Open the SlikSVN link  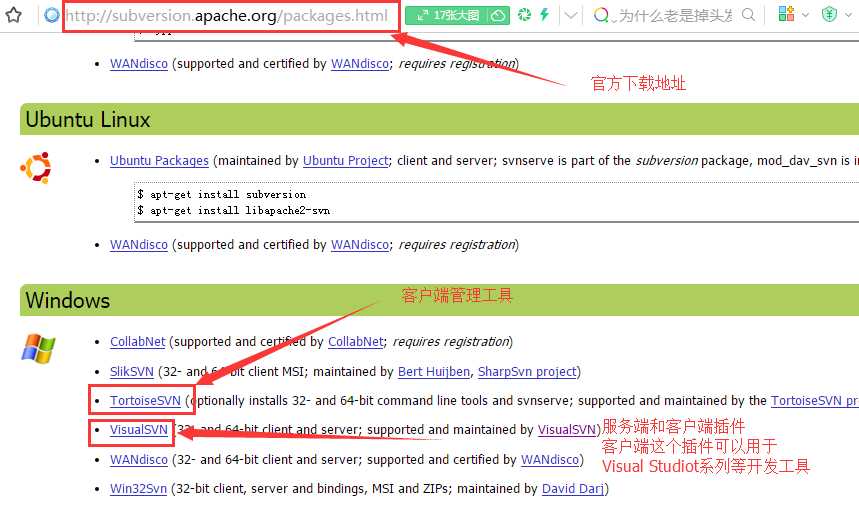pos(131,372)
